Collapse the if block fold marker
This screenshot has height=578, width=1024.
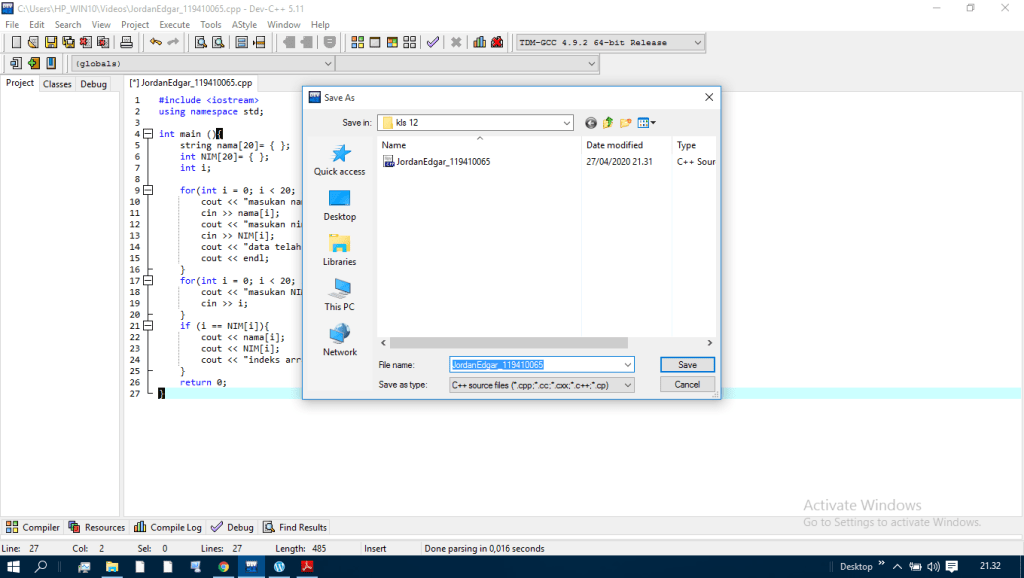coord(149,326)
